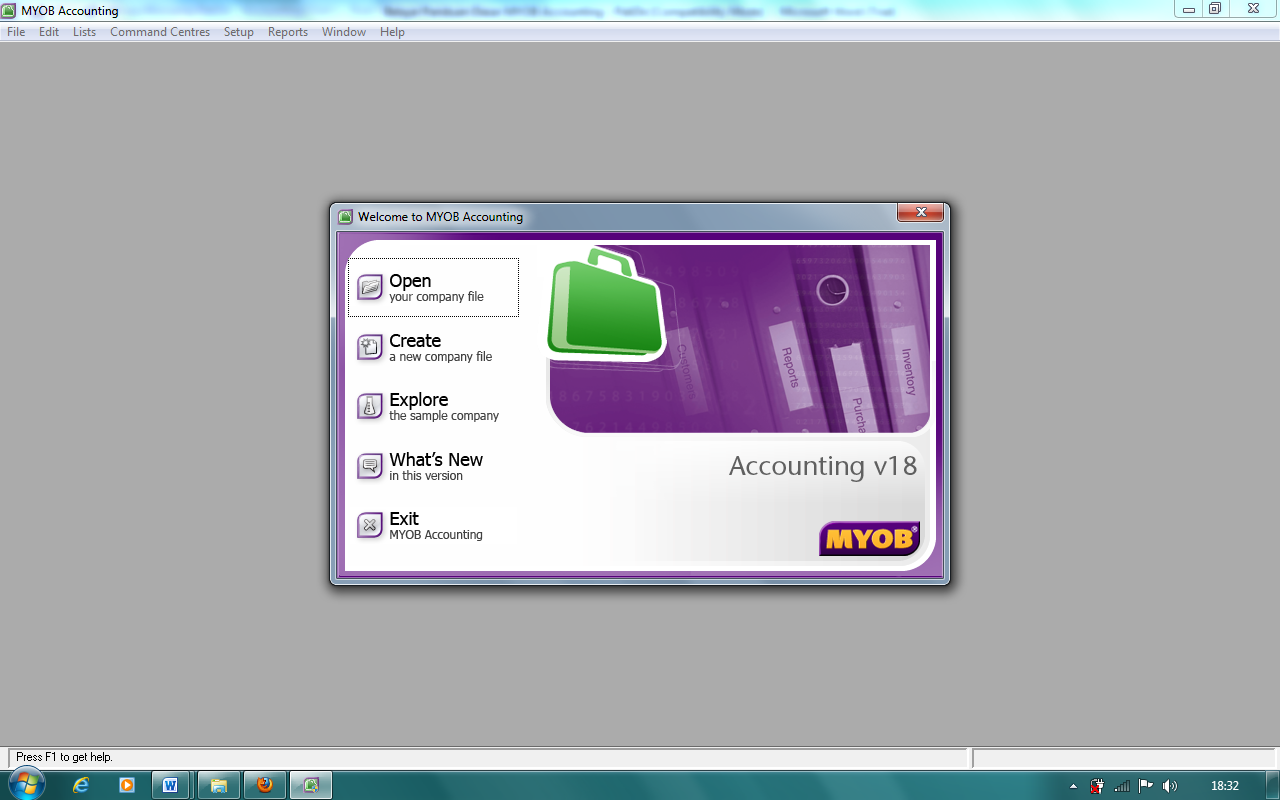Open the Command Centres menu
Viewport: 1280px width, 800px height.
coord(160,32)
